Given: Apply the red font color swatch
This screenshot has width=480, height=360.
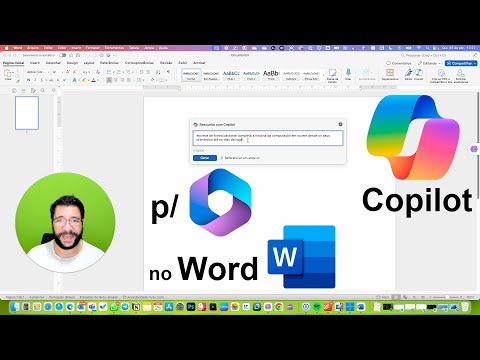Looking at the screenshot, I should pos(94,80).
